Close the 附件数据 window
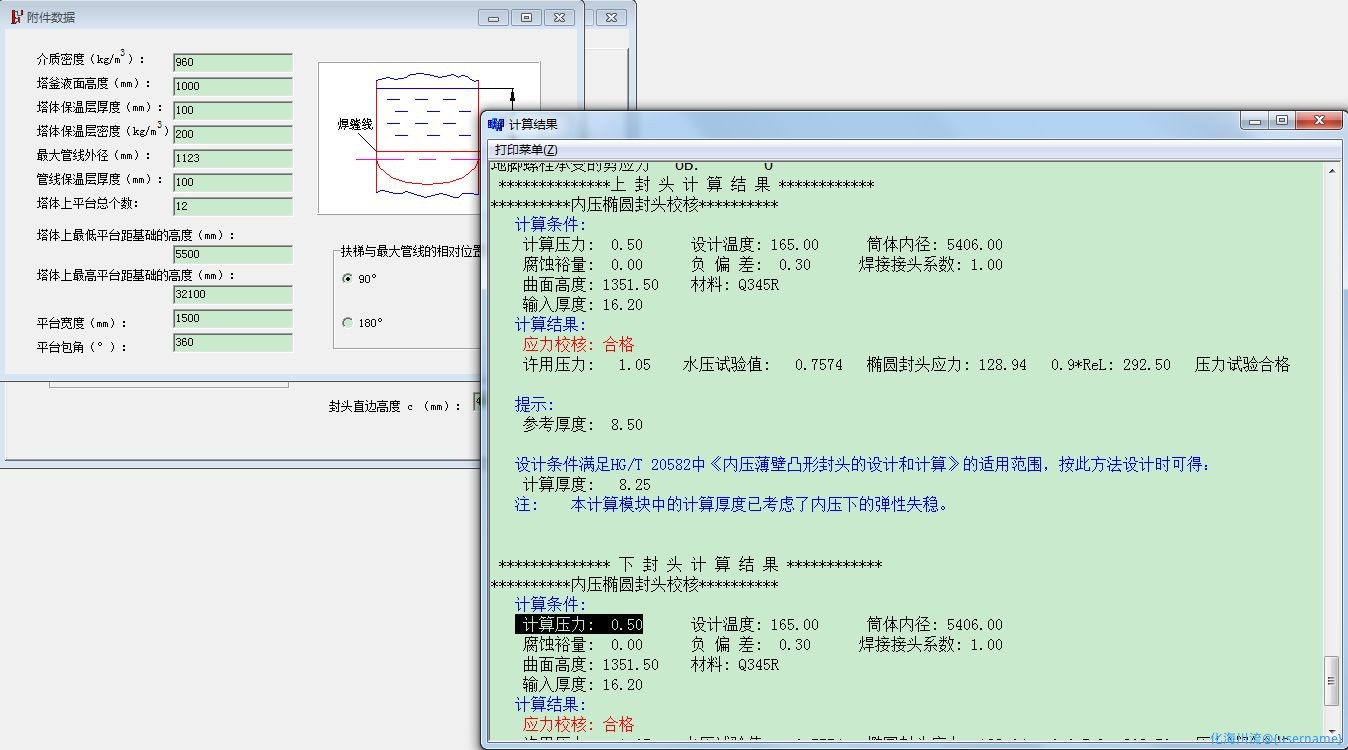Viewport: 1348px width, 750px height. [560, 17]
